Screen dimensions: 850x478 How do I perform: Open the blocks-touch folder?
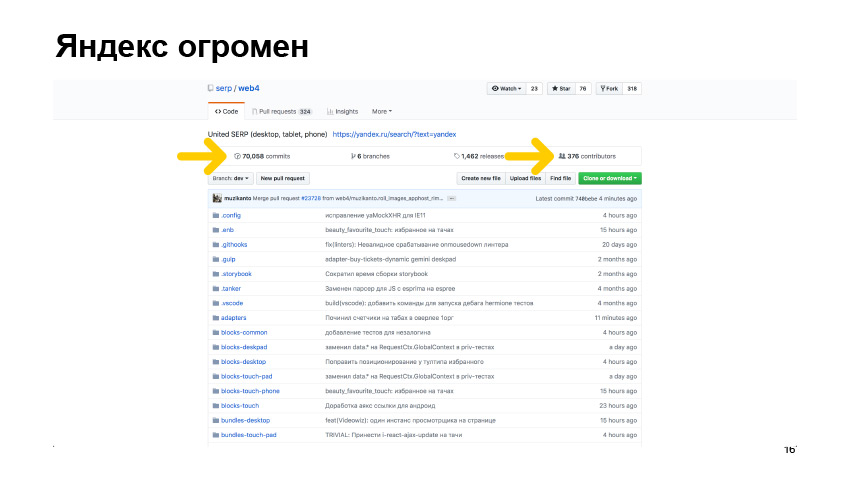(240, 405)
